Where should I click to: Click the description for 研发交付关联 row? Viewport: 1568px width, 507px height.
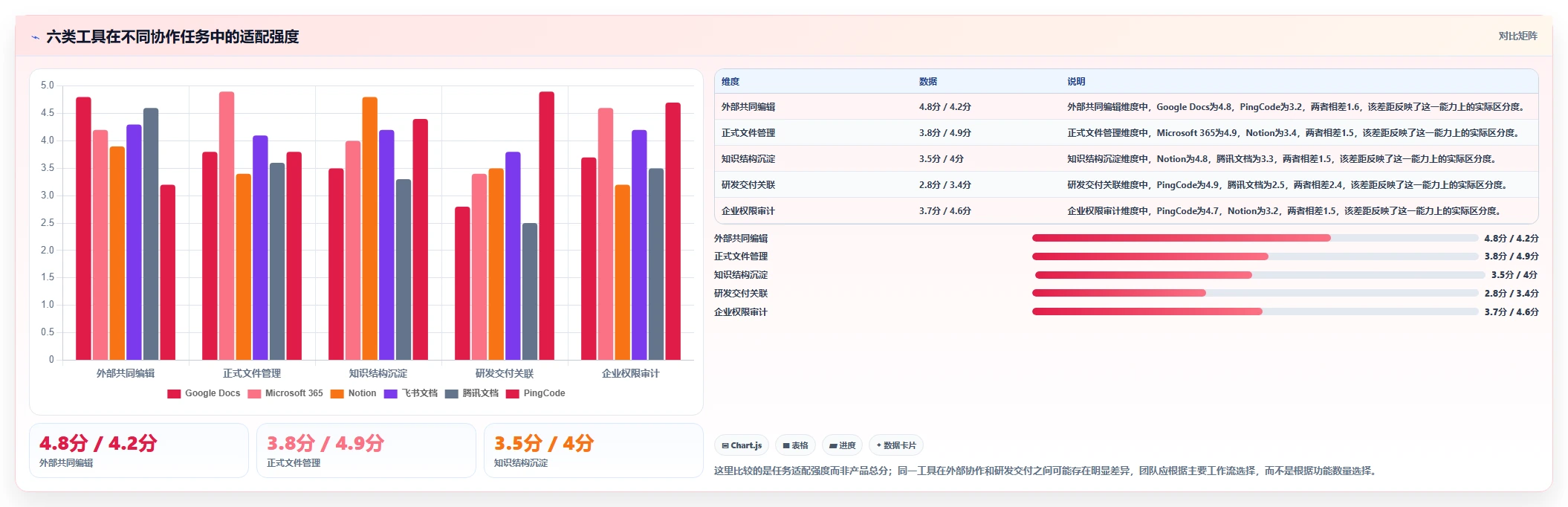(1287, 185)
